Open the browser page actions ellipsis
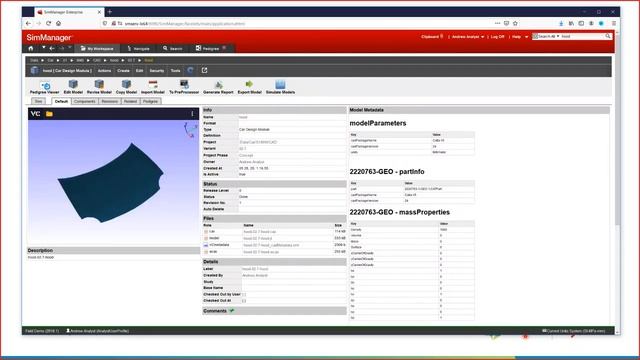Viewport: 640px width, 360px height. (497, 23)
